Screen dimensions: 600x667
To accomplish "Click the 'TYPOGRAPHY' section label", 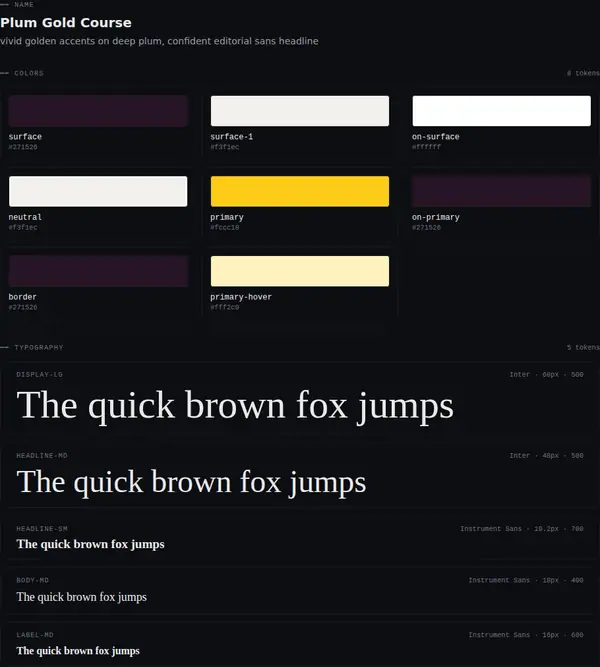I will coord(39,348).
